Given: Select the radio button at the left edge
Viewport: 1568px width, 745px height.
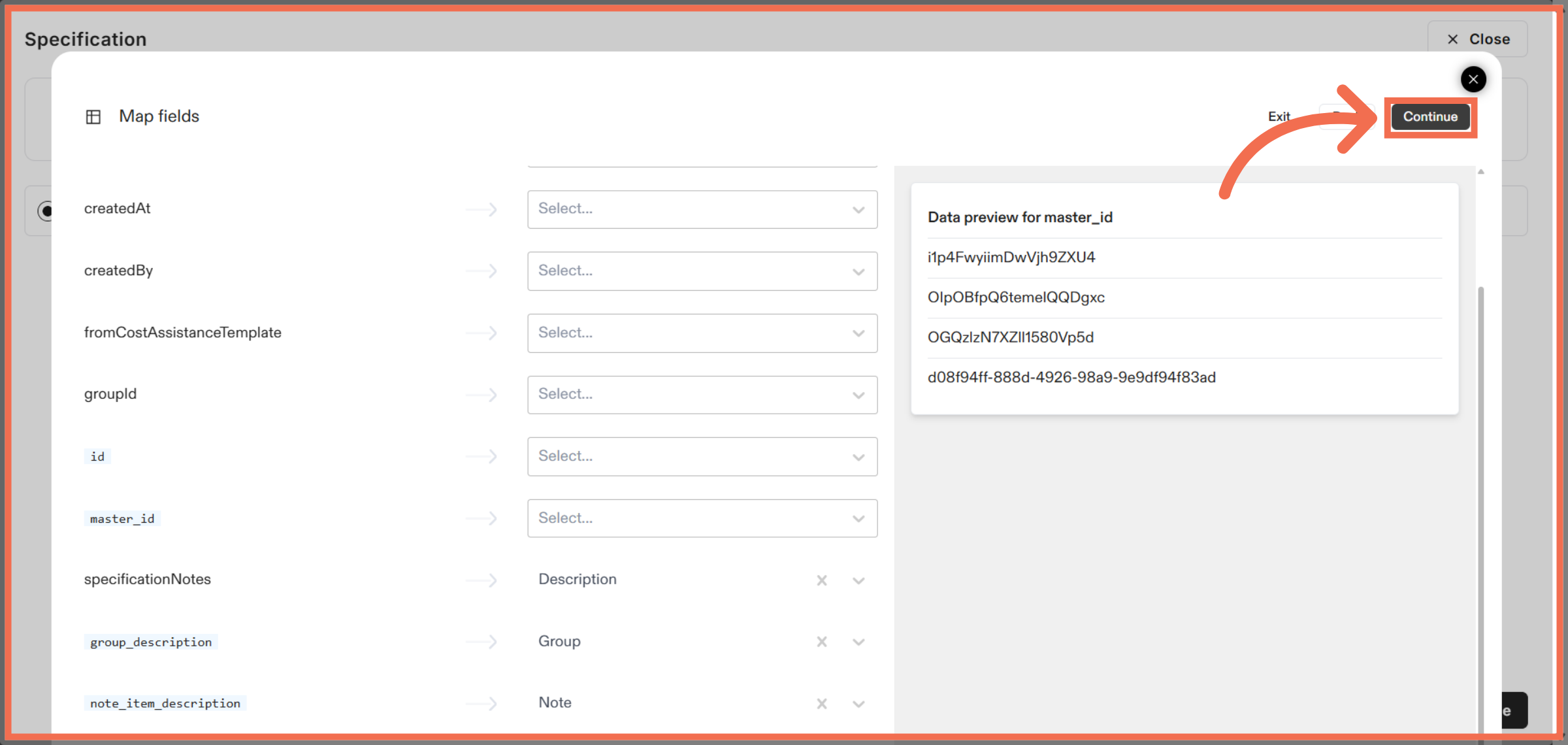Looking at the screenshot, I should tap(46, 210).
